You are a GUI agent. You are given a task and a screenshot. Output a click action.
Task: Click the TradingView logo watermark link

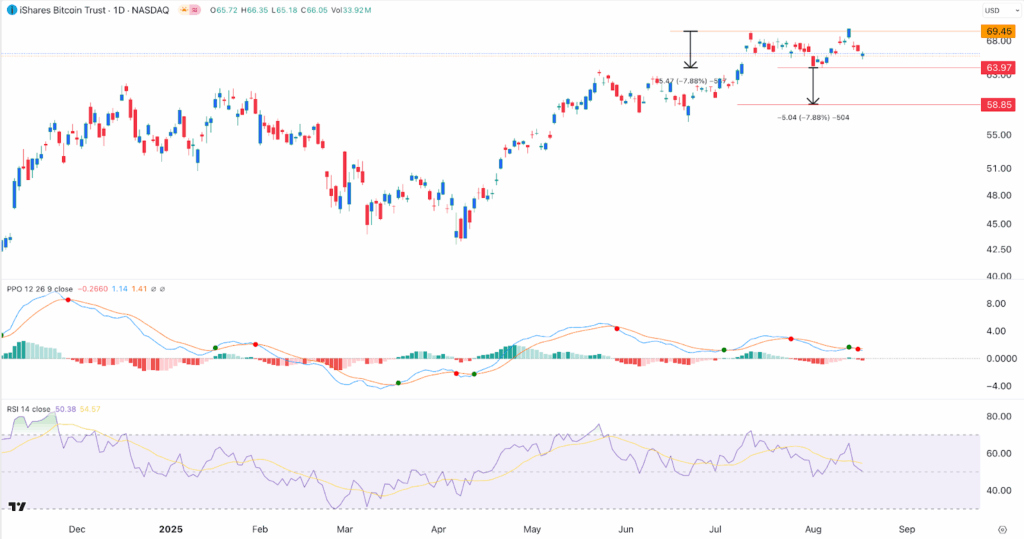[x=18, y=507]
